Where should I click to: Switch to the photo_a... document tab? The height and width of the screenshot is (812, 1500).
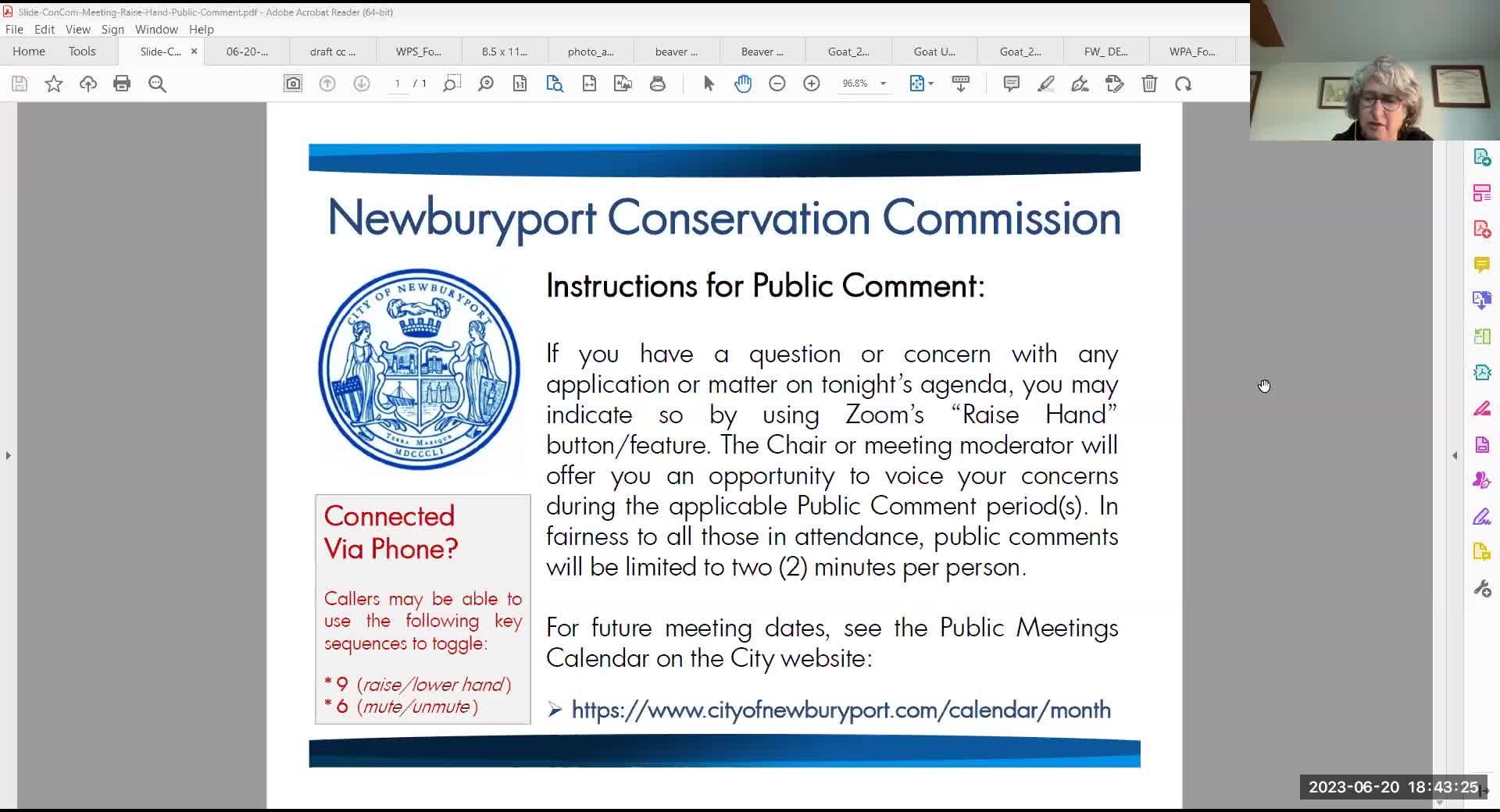tap(591, 52)
